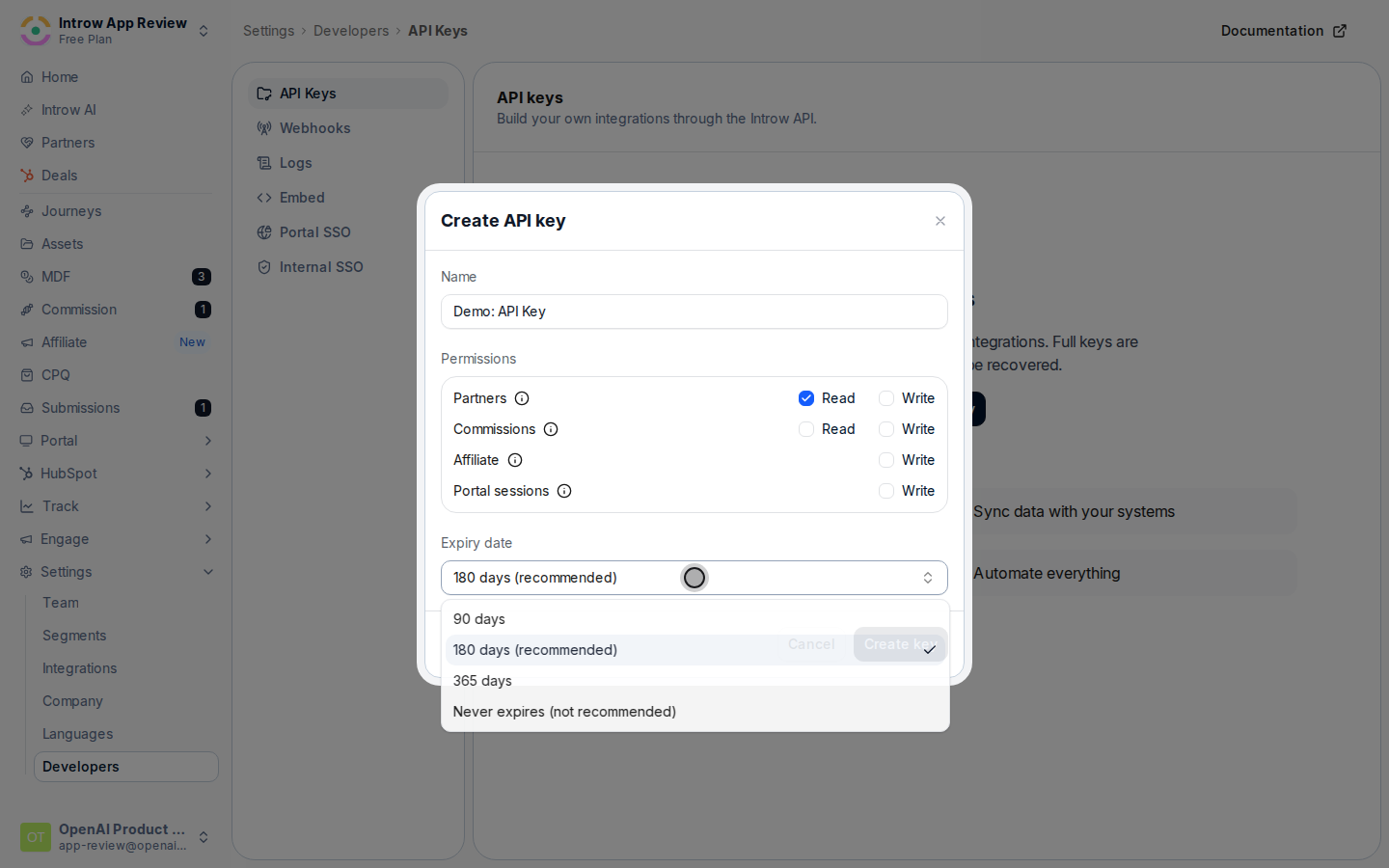The image size is (1389, 868).
Task: Expand the HubSpot sidebar section
Action: 116,474
